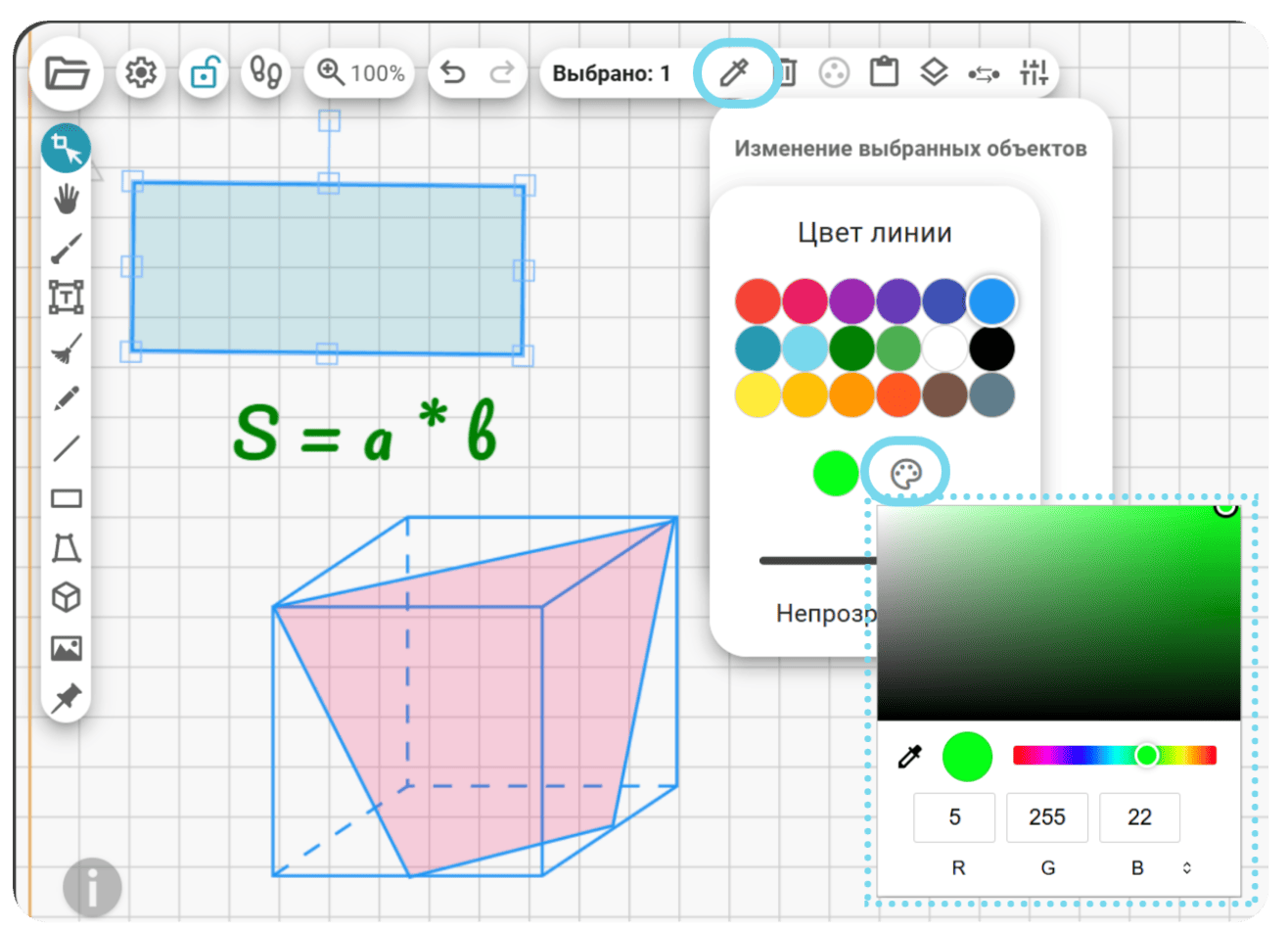Viewport: 1288px width, 930px height.
Task: Click the swap arrows icon
Action: tap(984, 73)
